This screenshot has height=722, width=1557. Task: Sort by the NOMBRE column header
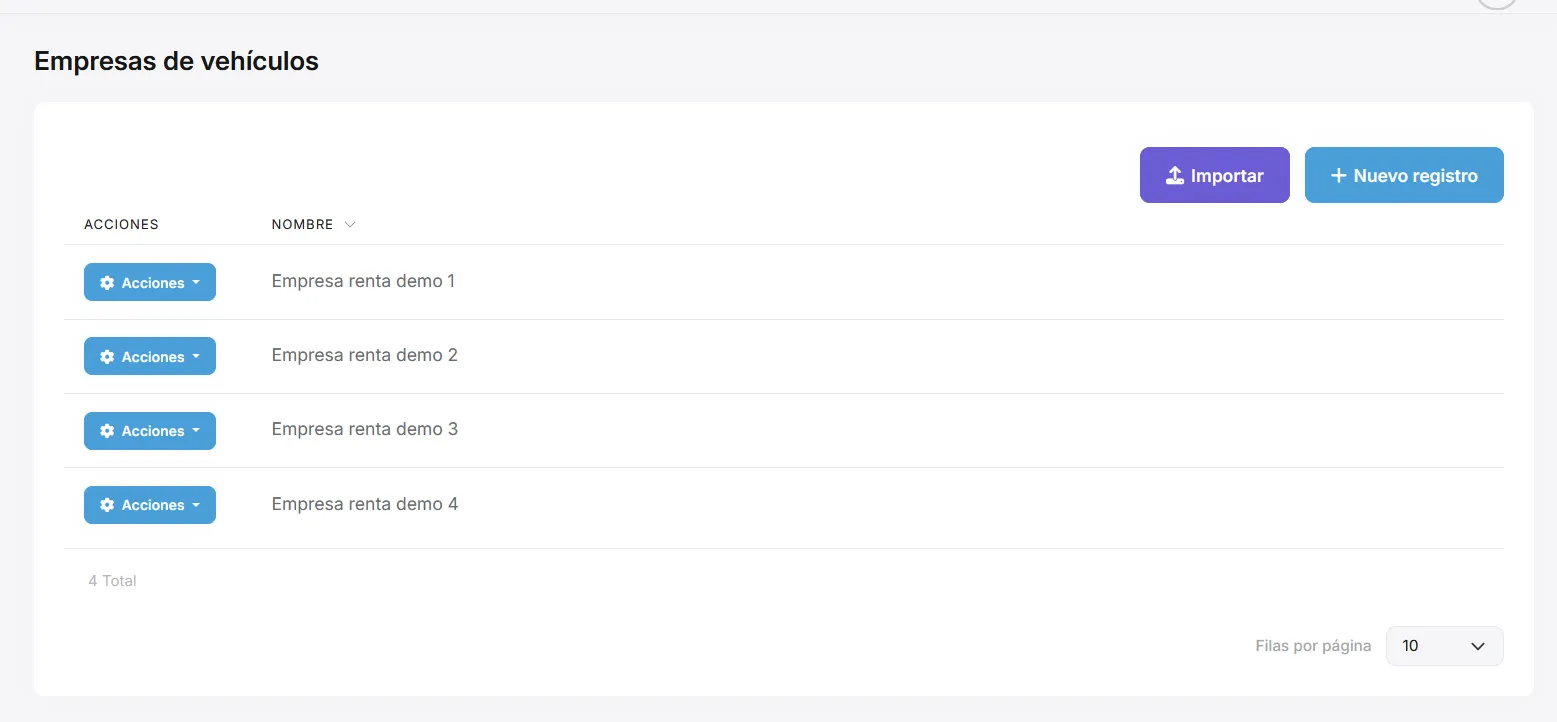(303, 225)
